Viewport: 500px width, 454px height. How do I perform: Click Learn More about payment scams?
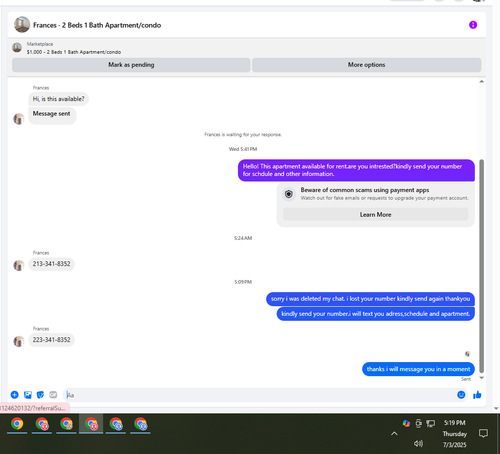tap(375, 214)
